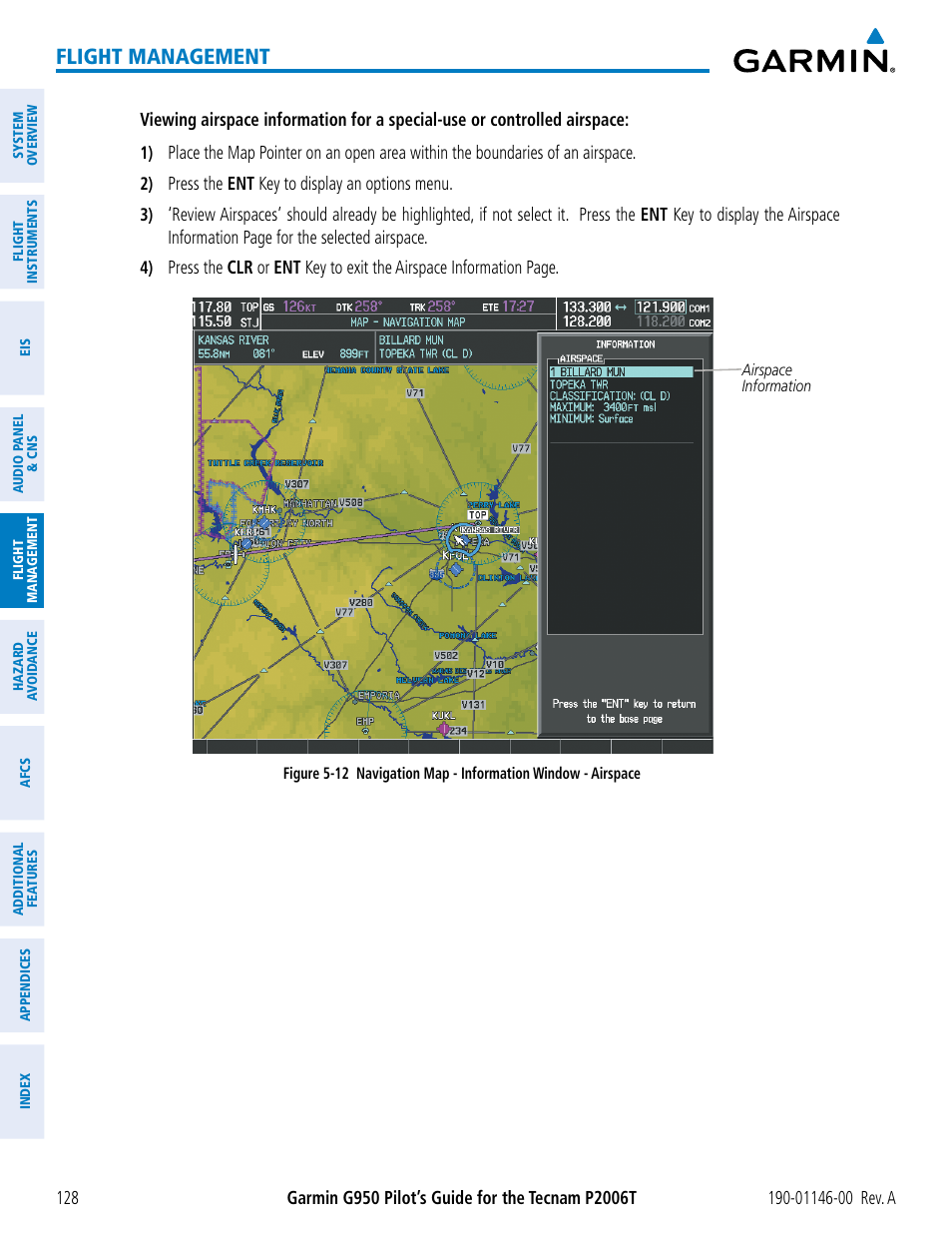Select boxed 121.900 COM1 standby frequency
The image size is (952, 1233).
661,308
